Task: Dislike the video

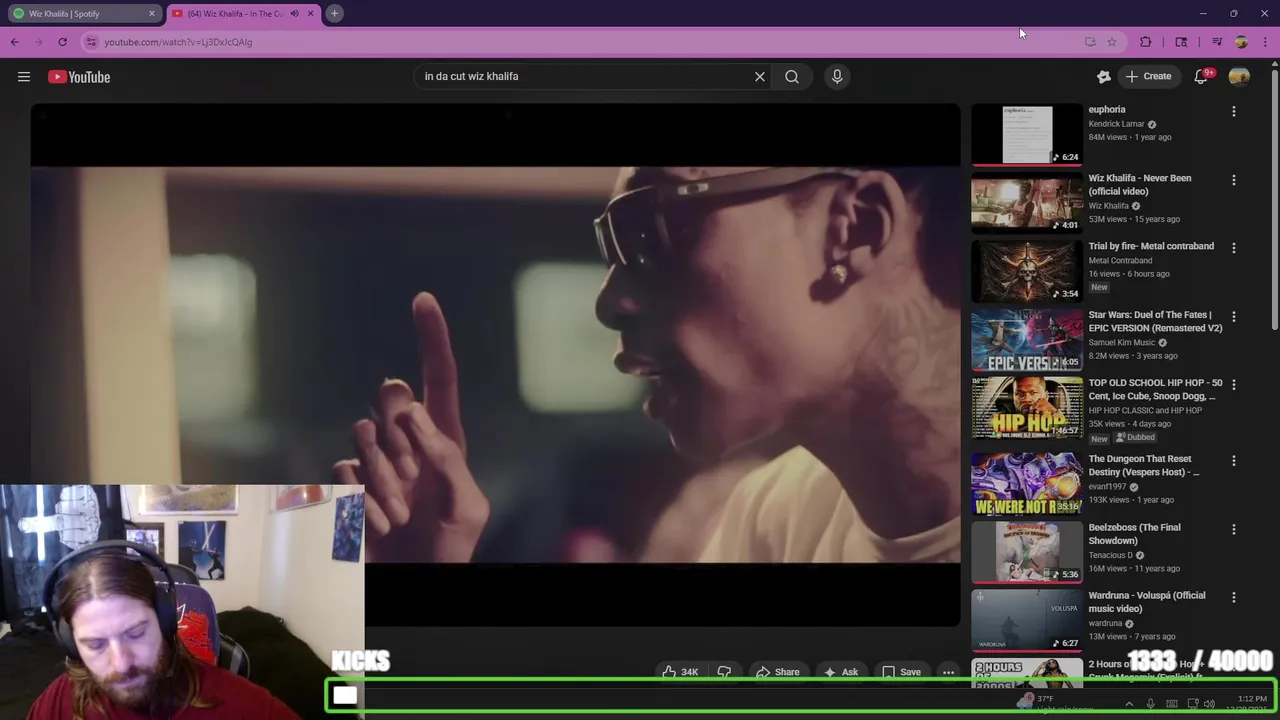Action: click(725, 672)
